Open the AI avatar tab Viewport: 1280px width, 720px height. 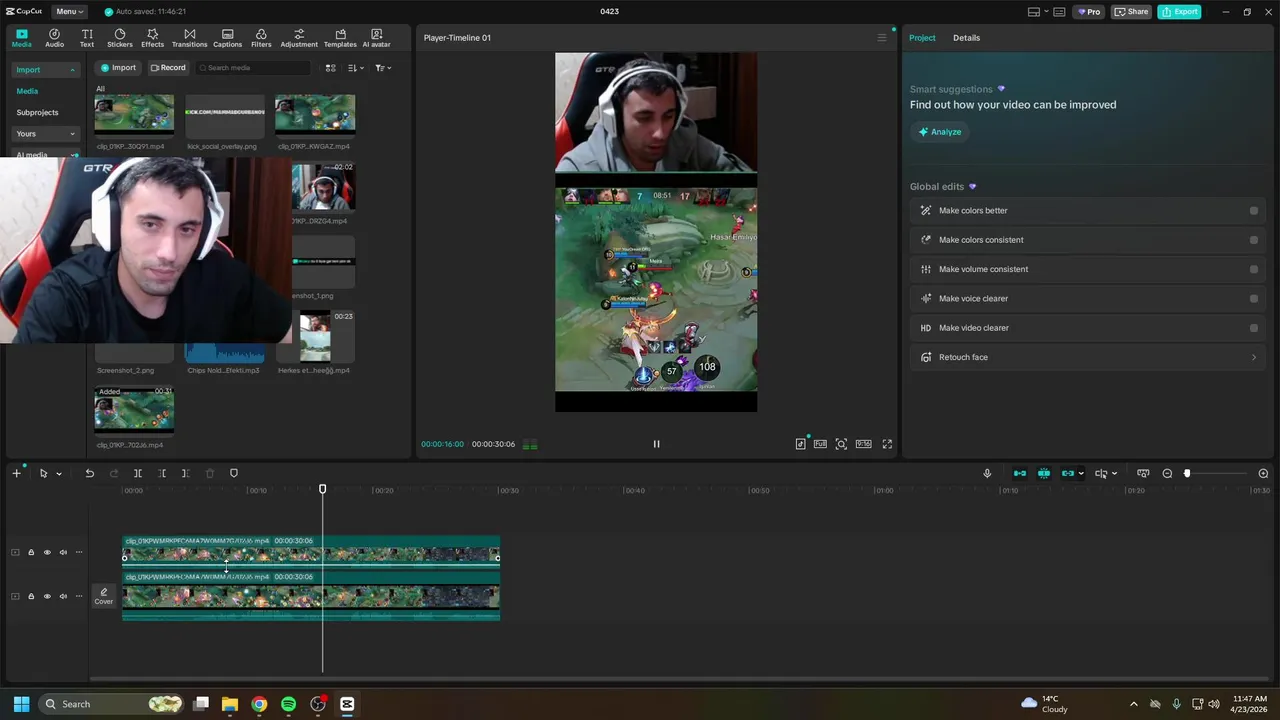coord(376,38)
